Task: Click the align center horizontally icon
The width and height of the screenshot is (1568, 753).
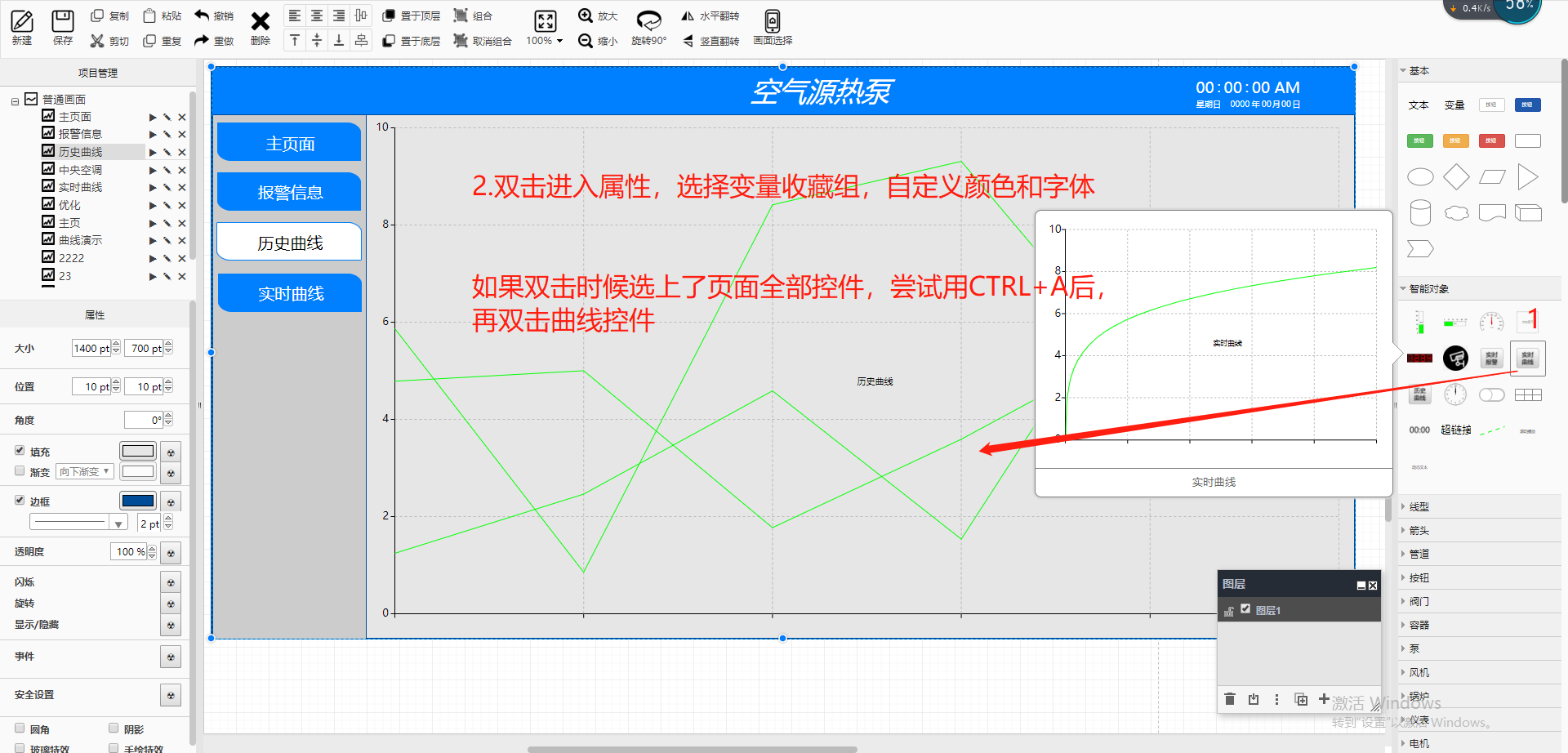Action: [x=317, y=16]
